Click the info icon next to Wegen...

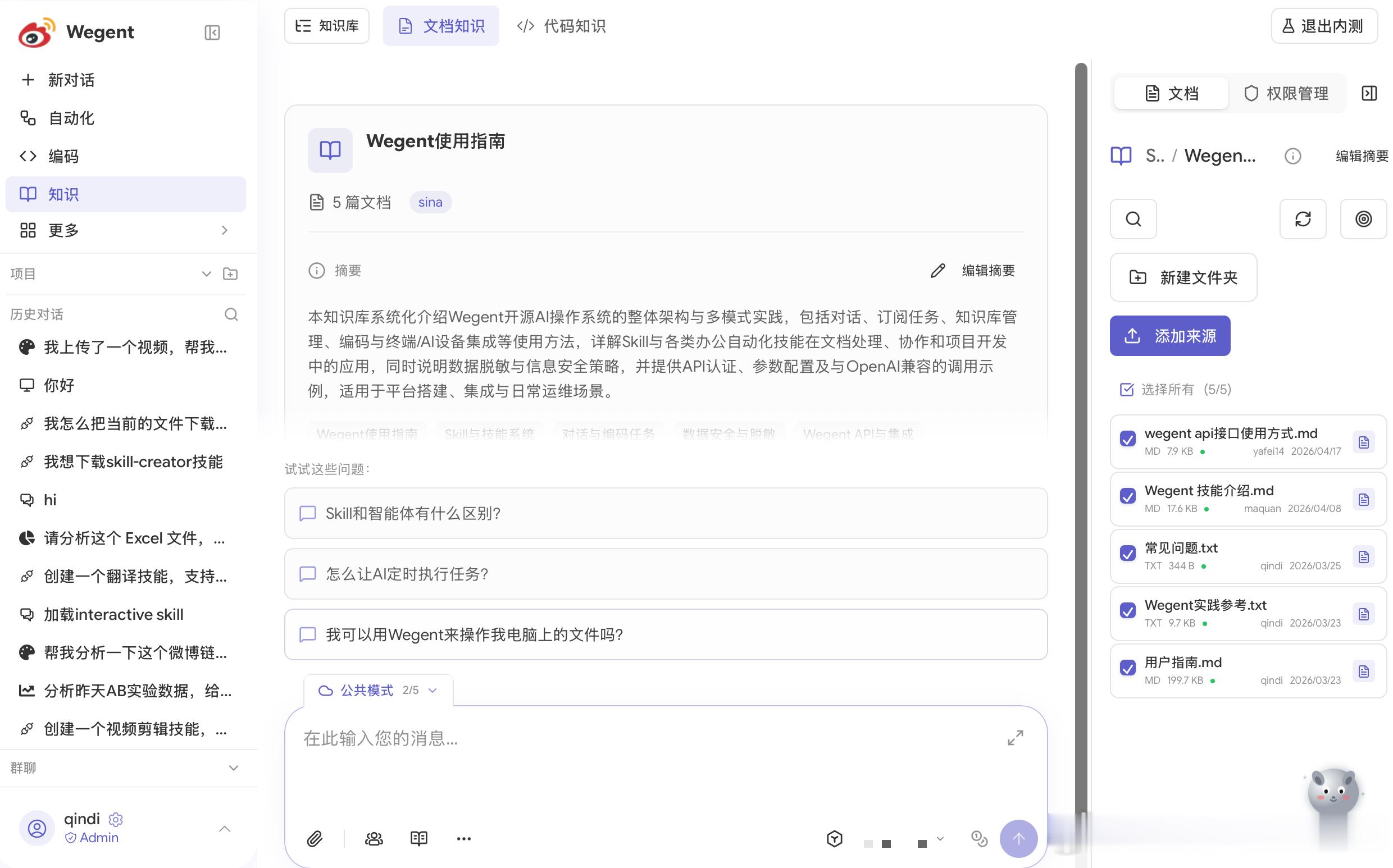point(1292,156)
